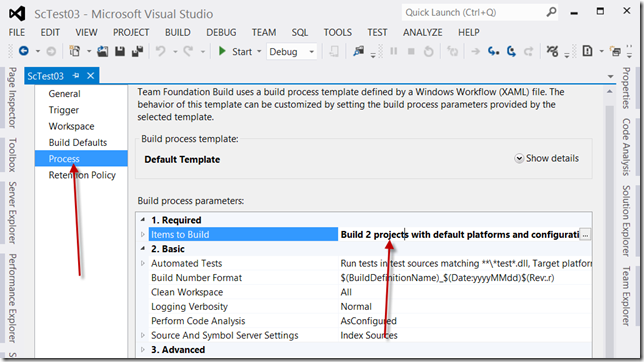Viewport: 644px width, 362px height.
Task: Open the ANALYZE menu
Action: 423,32
